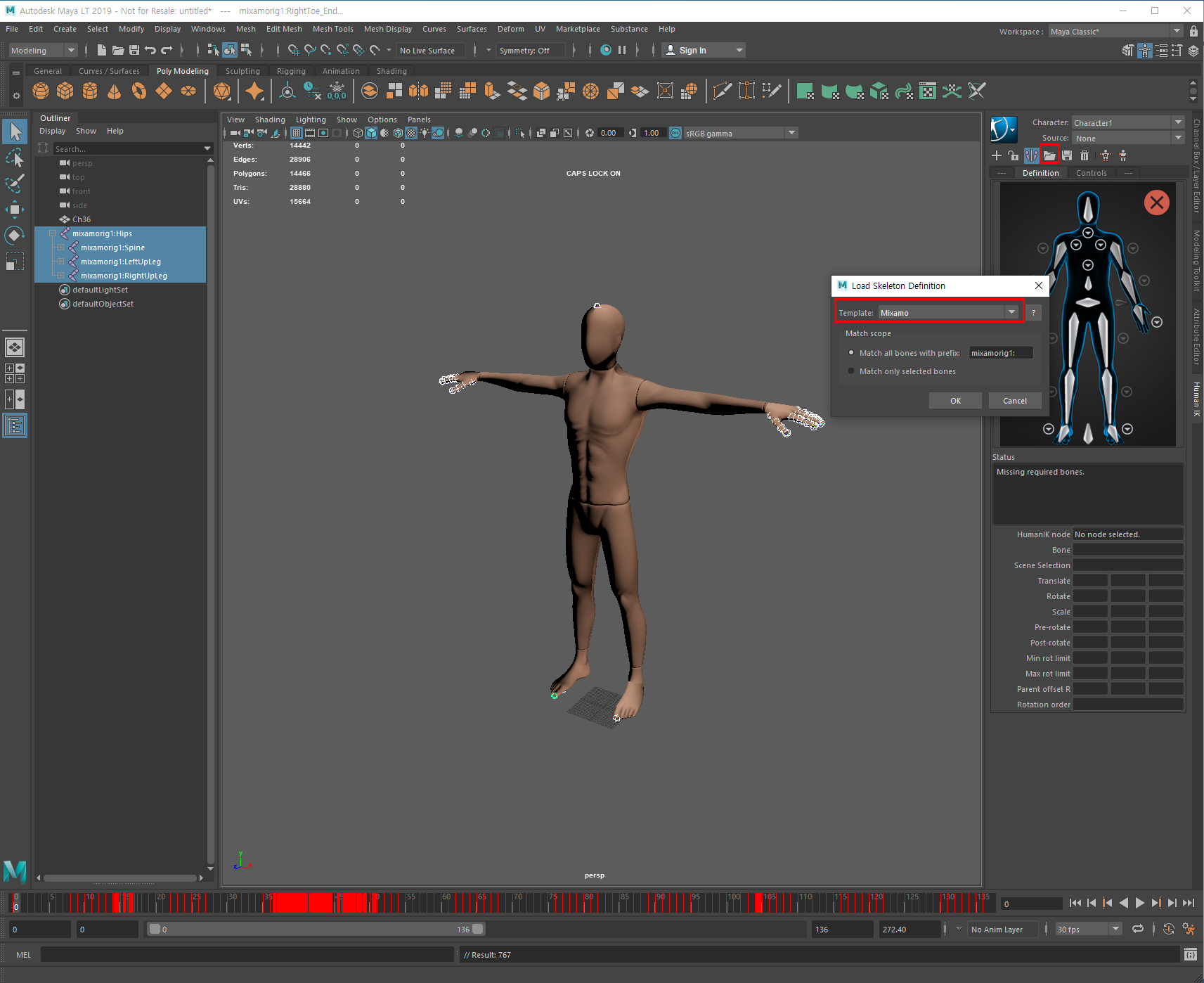Viewport: 1204px width, 983px height.
Task: Select the Rotate tool in toolbox
Action: click(15, 235)
